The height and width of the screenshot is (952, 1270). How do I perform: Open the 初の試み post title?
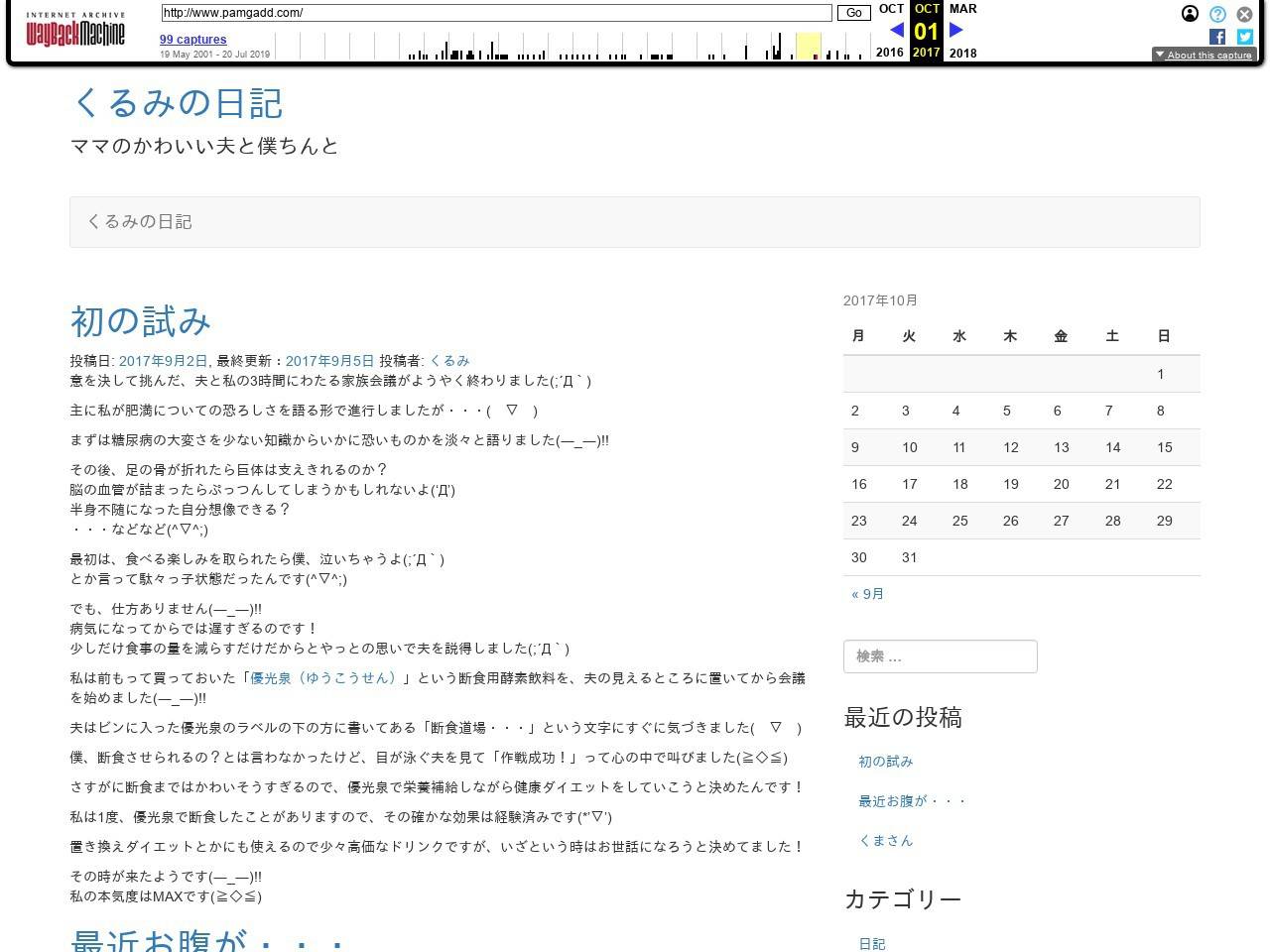pyautogui.click(x=141, y=321)
